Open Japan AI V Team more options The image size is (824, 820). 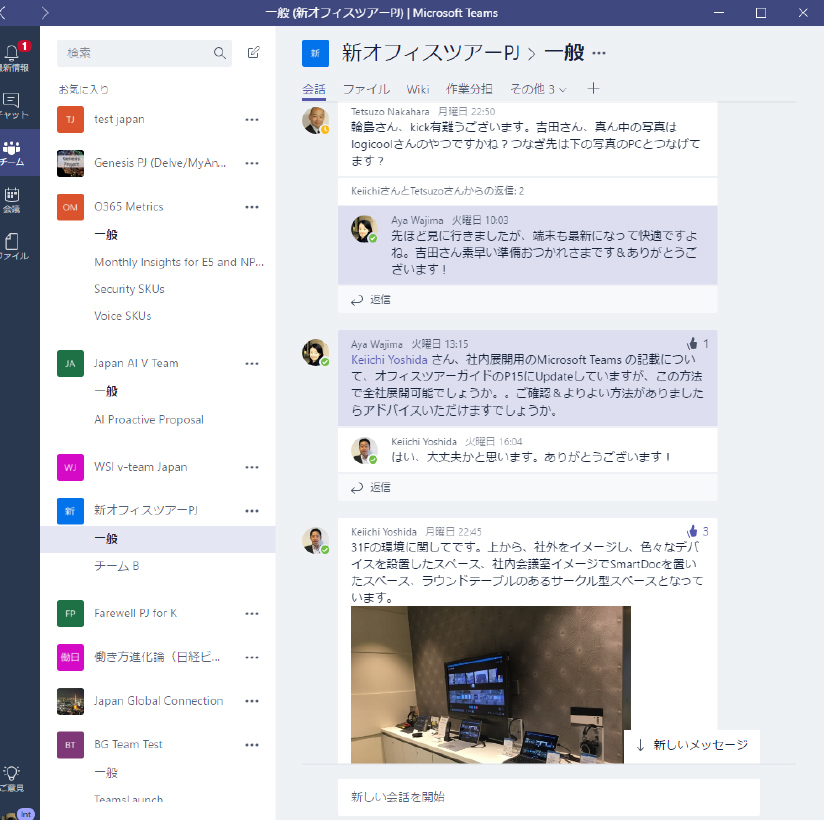click(252, 364)
